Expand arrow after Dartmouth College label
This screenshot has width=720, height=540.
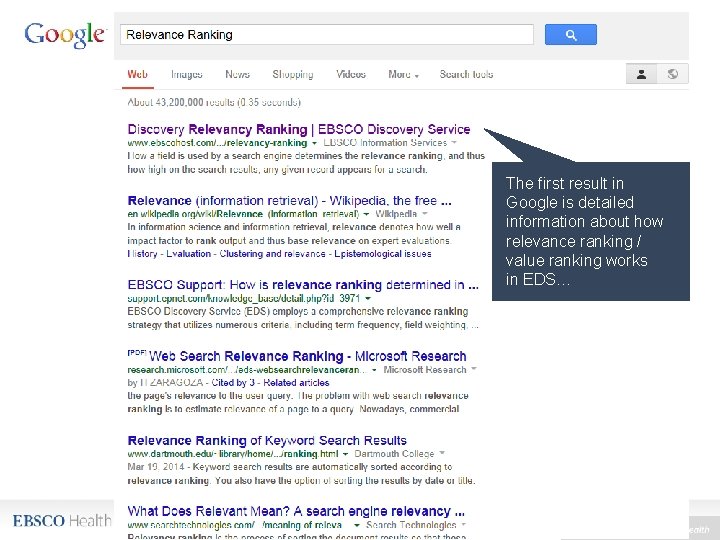coord(442,454)
